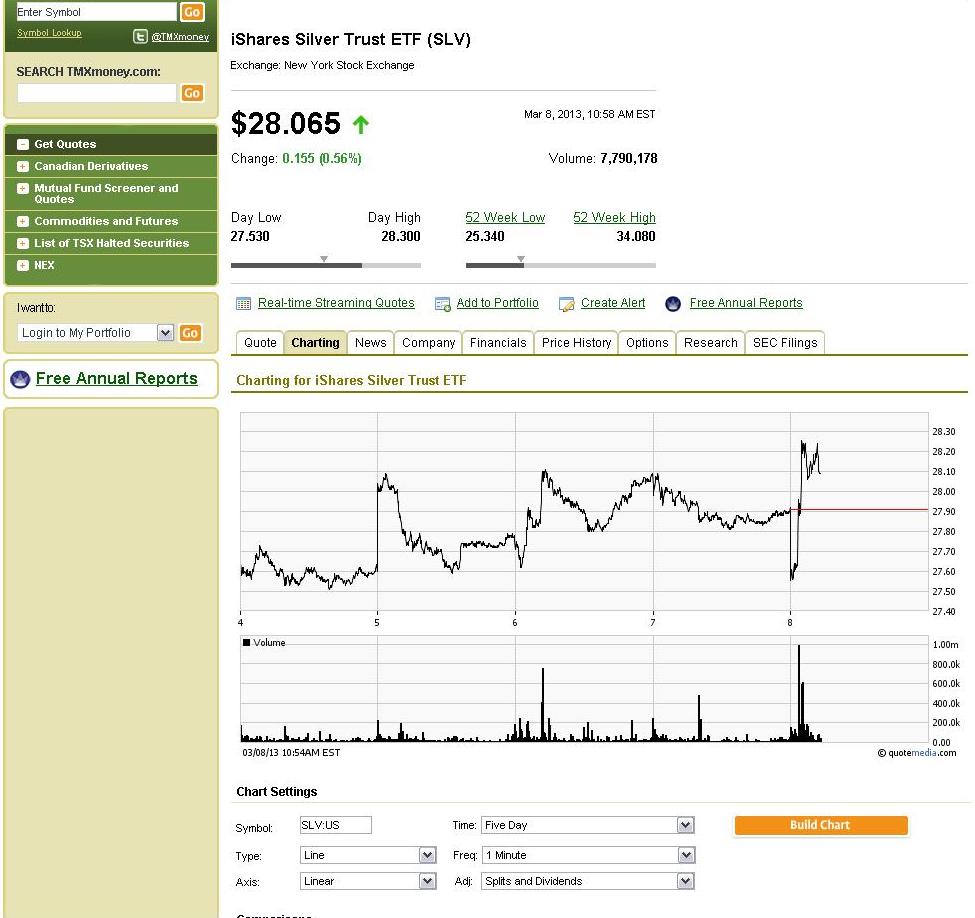
Task: Open the Login to My Portfolio dropdown
Action: point(96,333)
